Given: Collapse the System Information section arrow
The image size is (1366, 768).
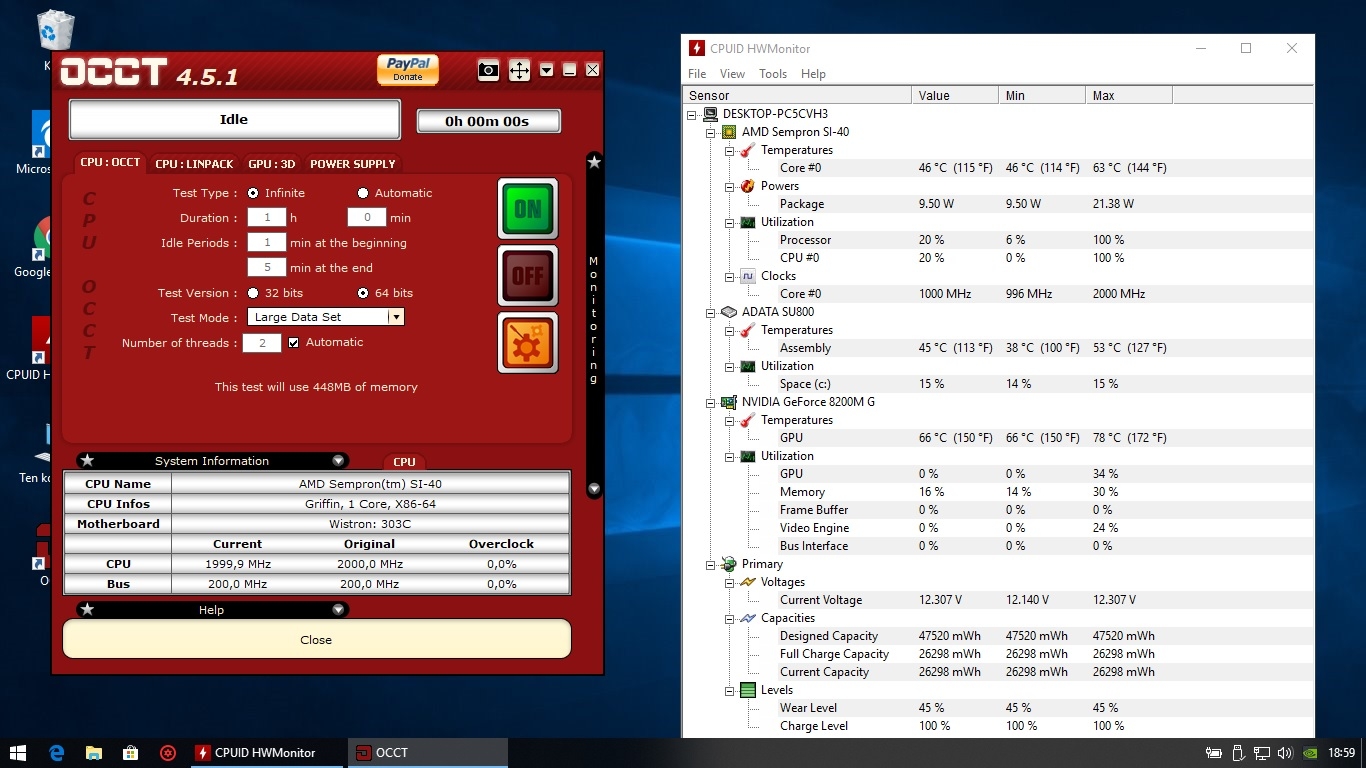Looking at the screenshot, I should point(339,461).
